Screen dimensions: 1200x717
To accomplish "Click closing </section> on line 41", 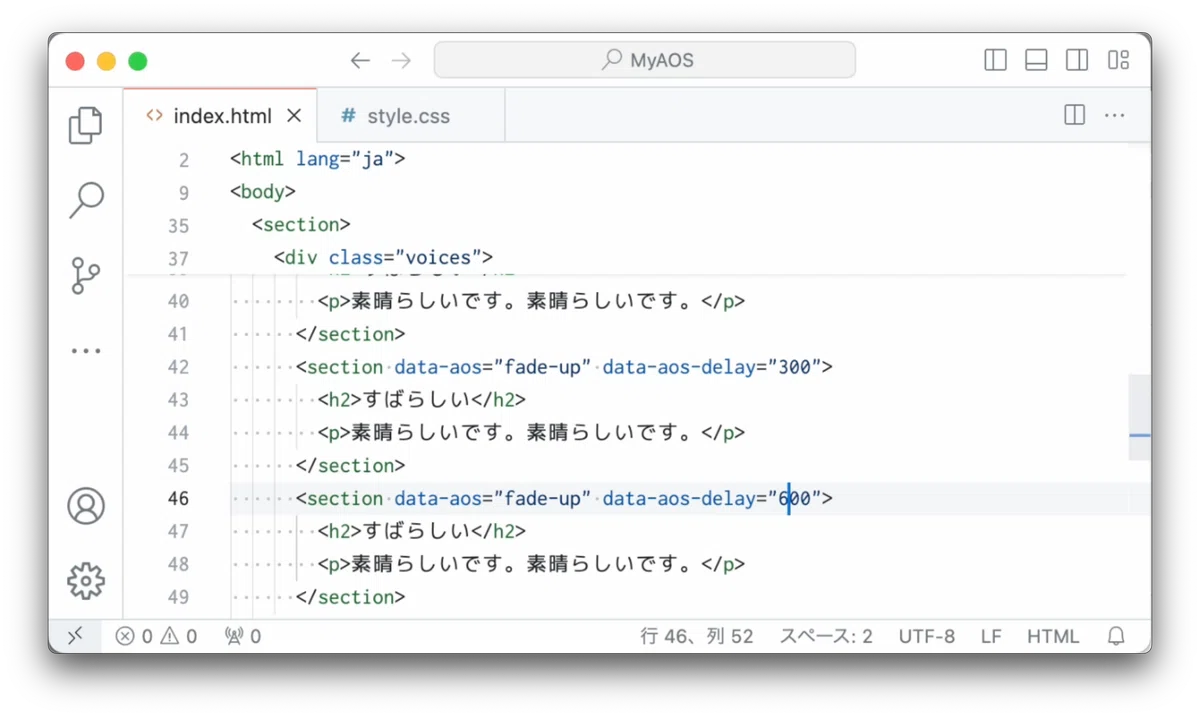I will click(350, 334).
